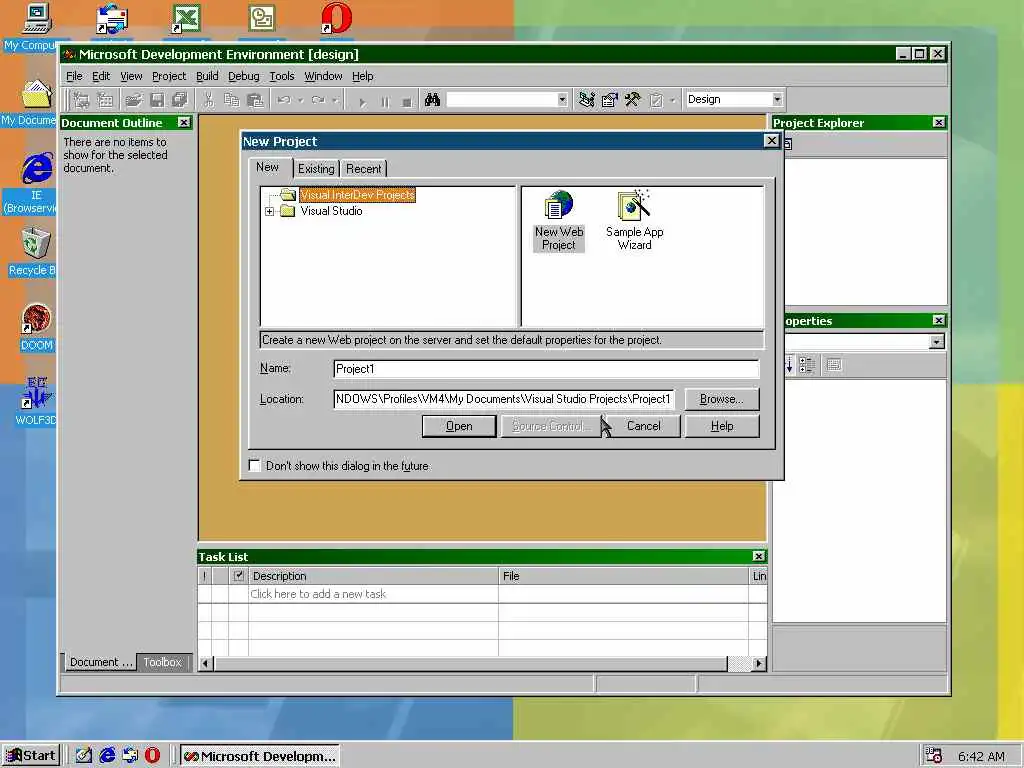The image size is (1024, 768).
Task: Click the Redo arrow toolbar icon
Action: tap(318, 100)
